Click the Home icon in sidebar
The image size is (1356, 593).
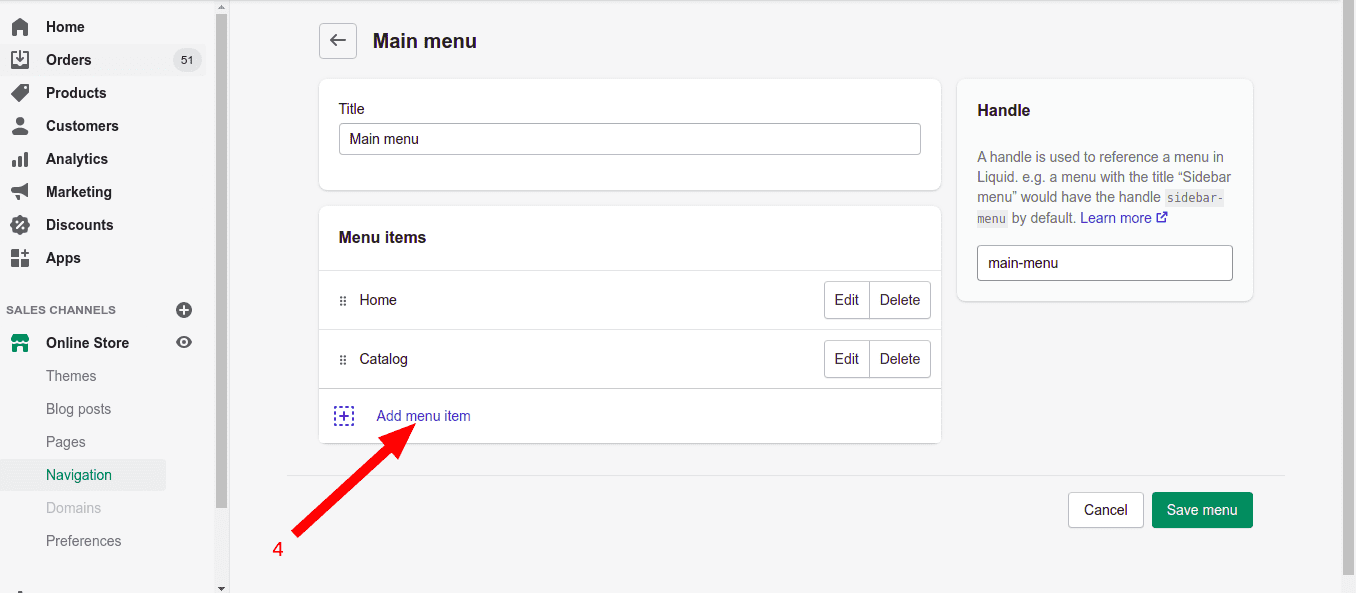(20, 27)
